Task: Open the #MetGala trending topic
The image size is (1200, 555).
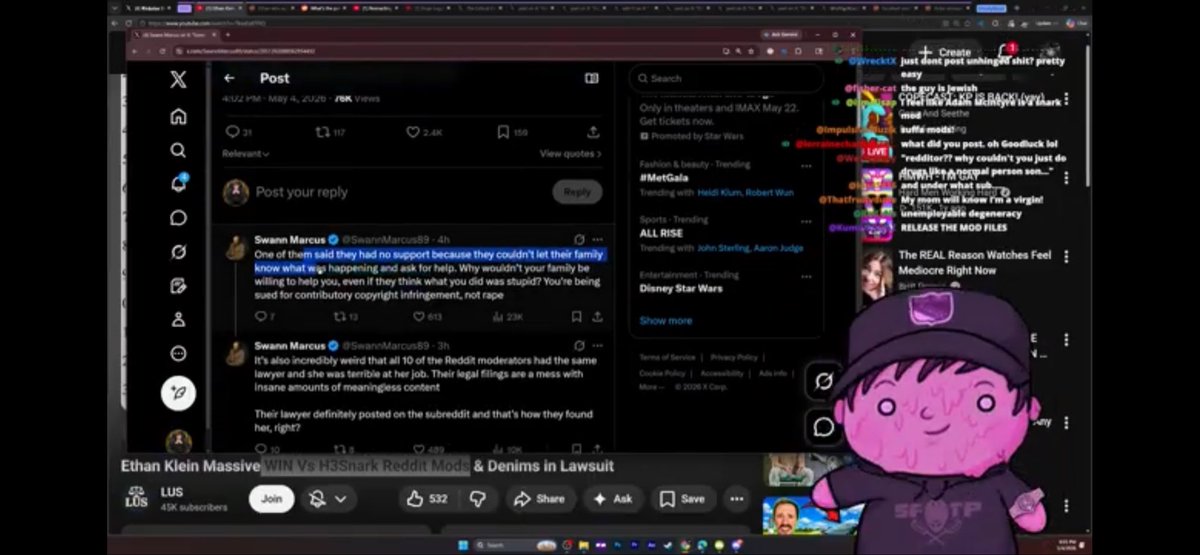Action: pyautogui.click(x=662, y=177)
